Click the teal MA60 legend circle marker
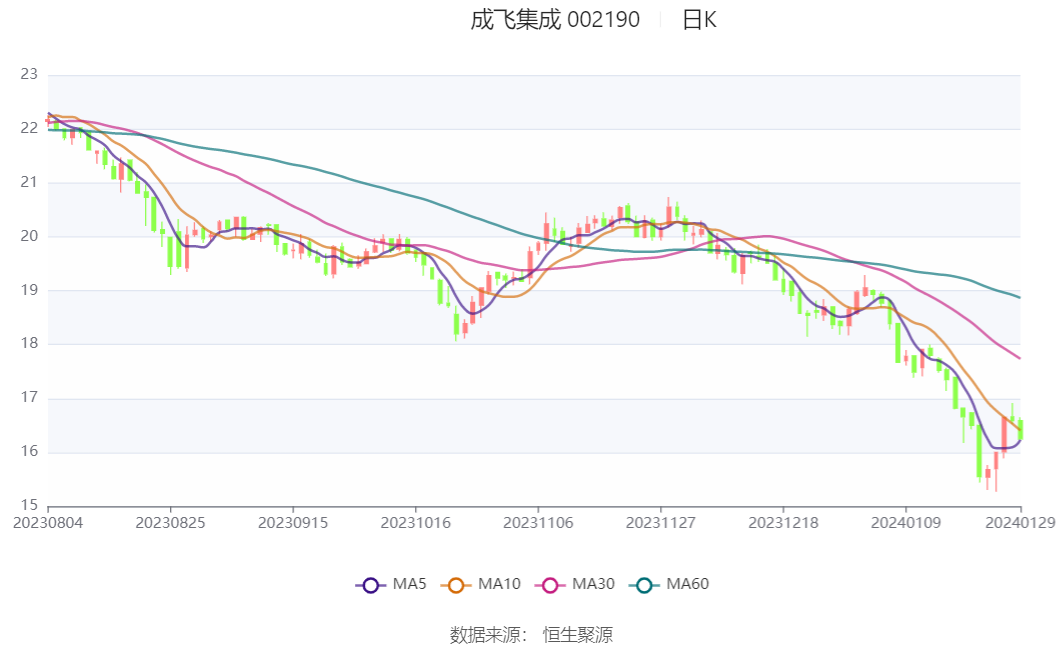This screenshot has height=646, width=1062. pyautogui.click(x=644, y=585)
